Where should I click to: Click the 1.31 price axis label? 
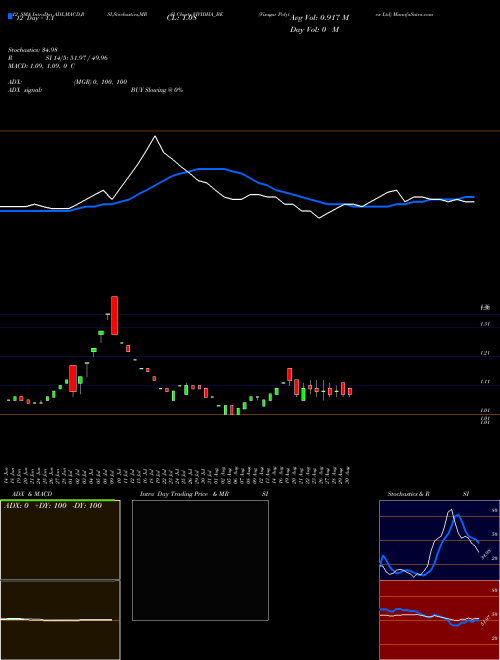[485, 324]
